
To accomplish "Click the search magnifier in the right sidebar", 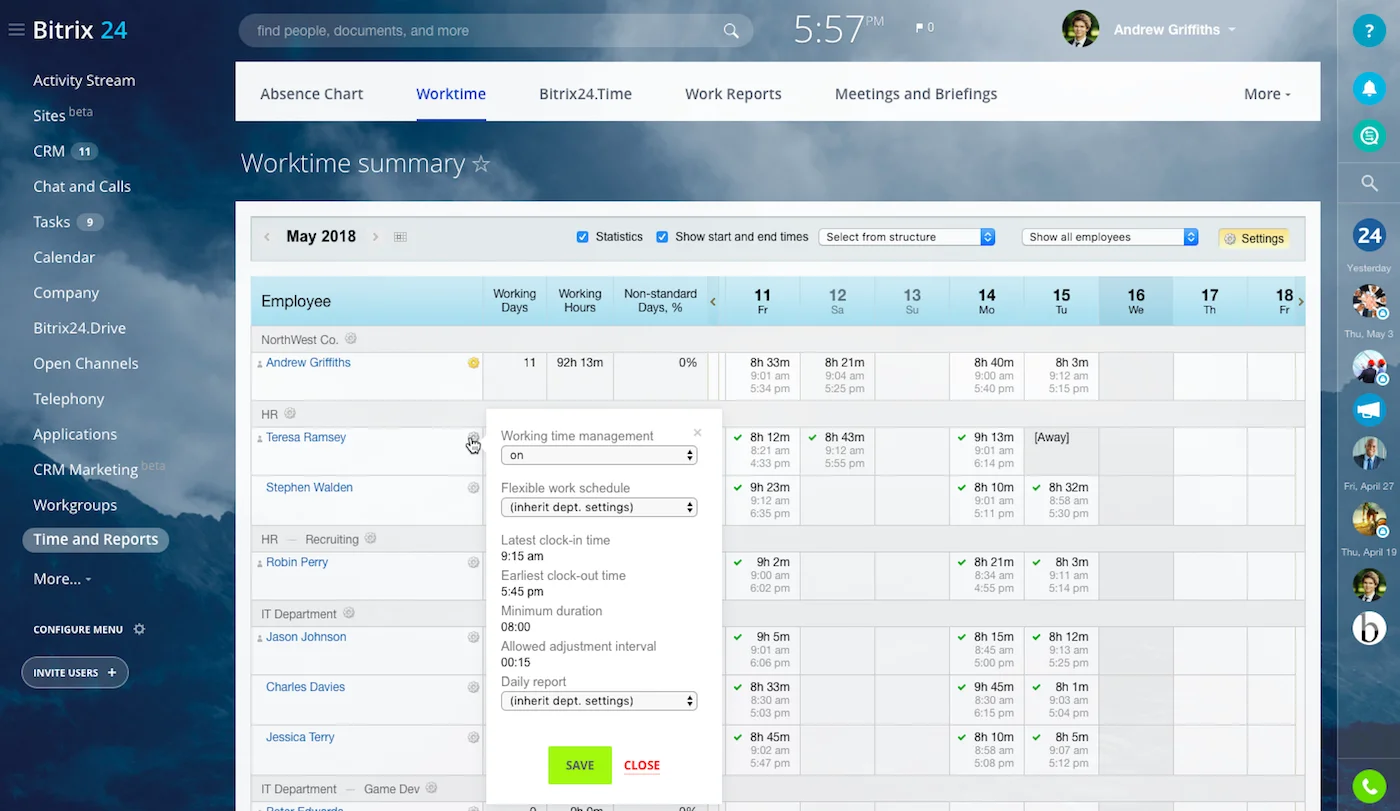I will pos(1369,183).
